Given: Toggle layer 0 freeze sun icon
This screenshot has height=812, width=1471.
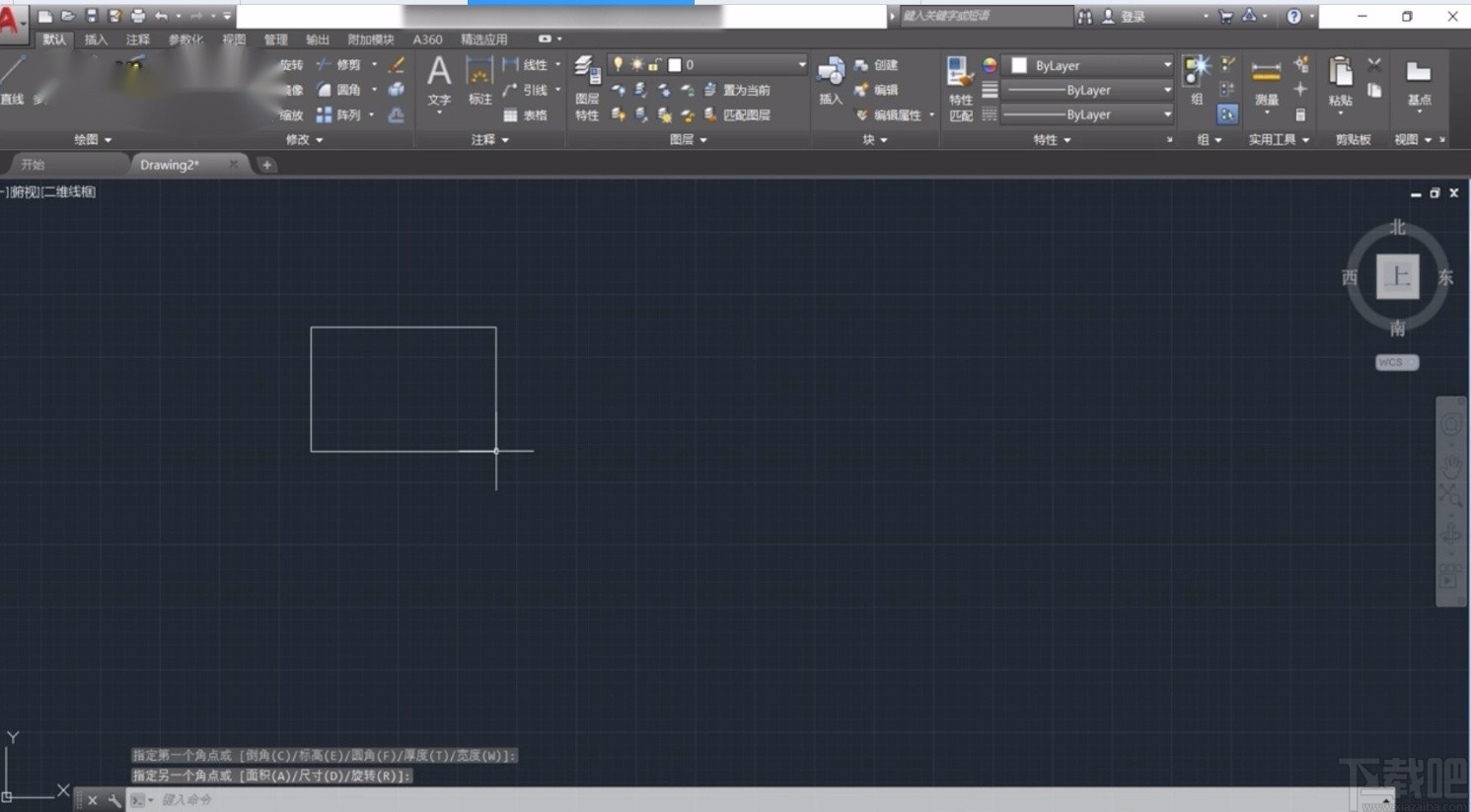Looking at the screenshot, I should pos(636,64).
